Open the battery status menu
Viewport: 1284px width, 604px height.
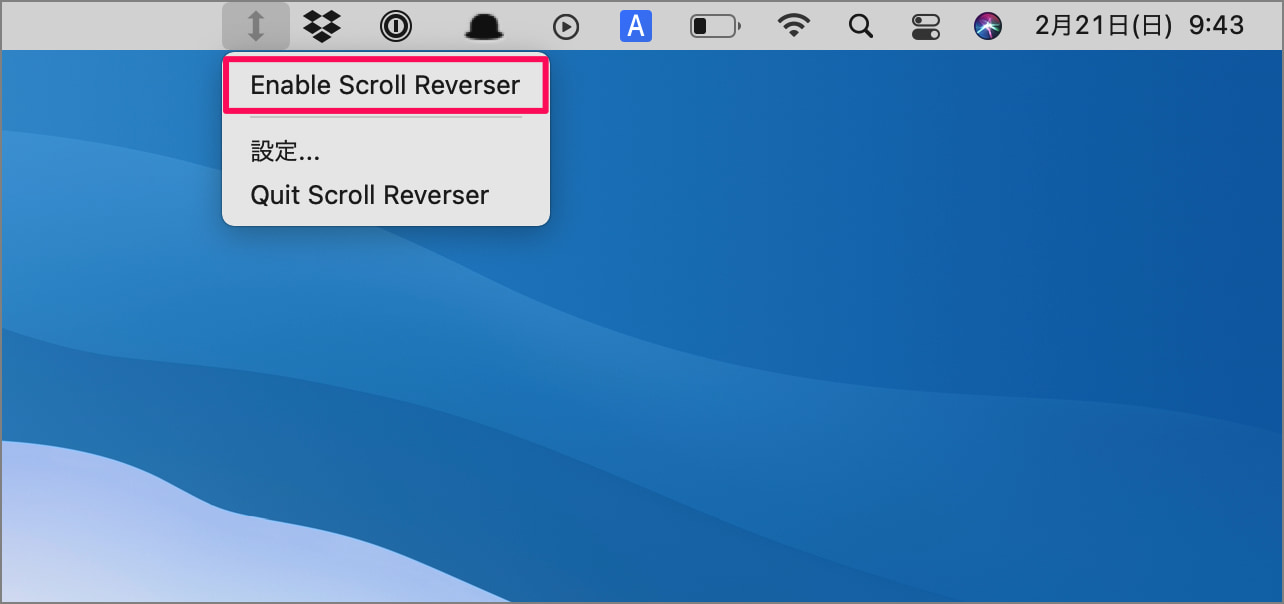tap(715, 26)
